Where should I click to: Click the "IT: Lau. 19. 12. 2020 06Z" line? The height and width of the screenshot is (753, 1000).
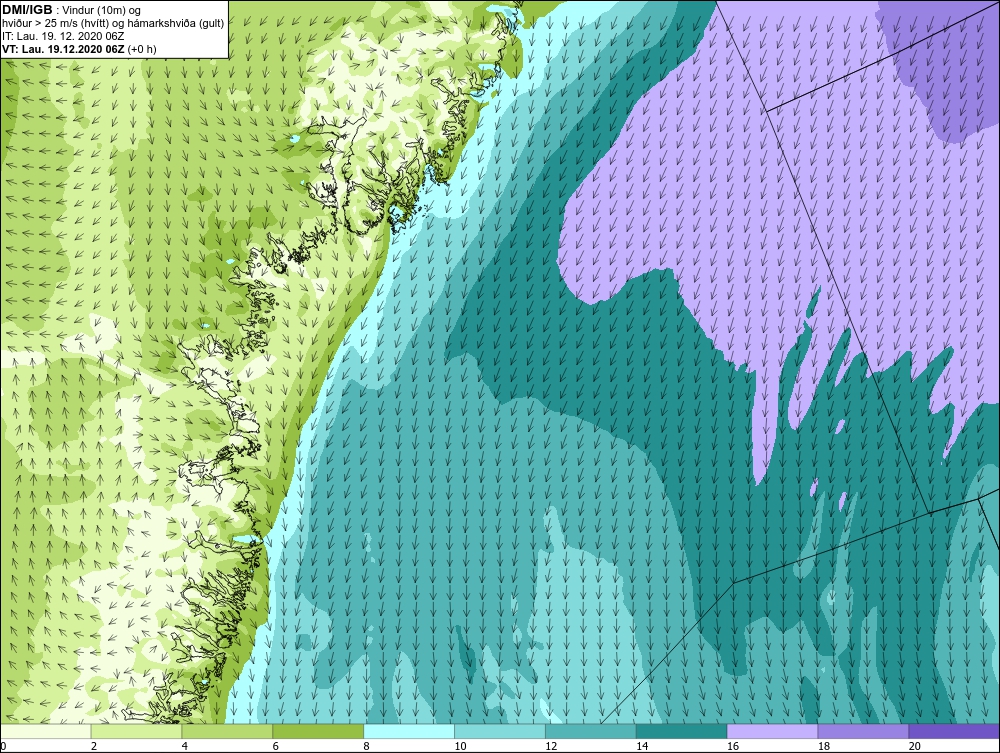tap(63, 36)
